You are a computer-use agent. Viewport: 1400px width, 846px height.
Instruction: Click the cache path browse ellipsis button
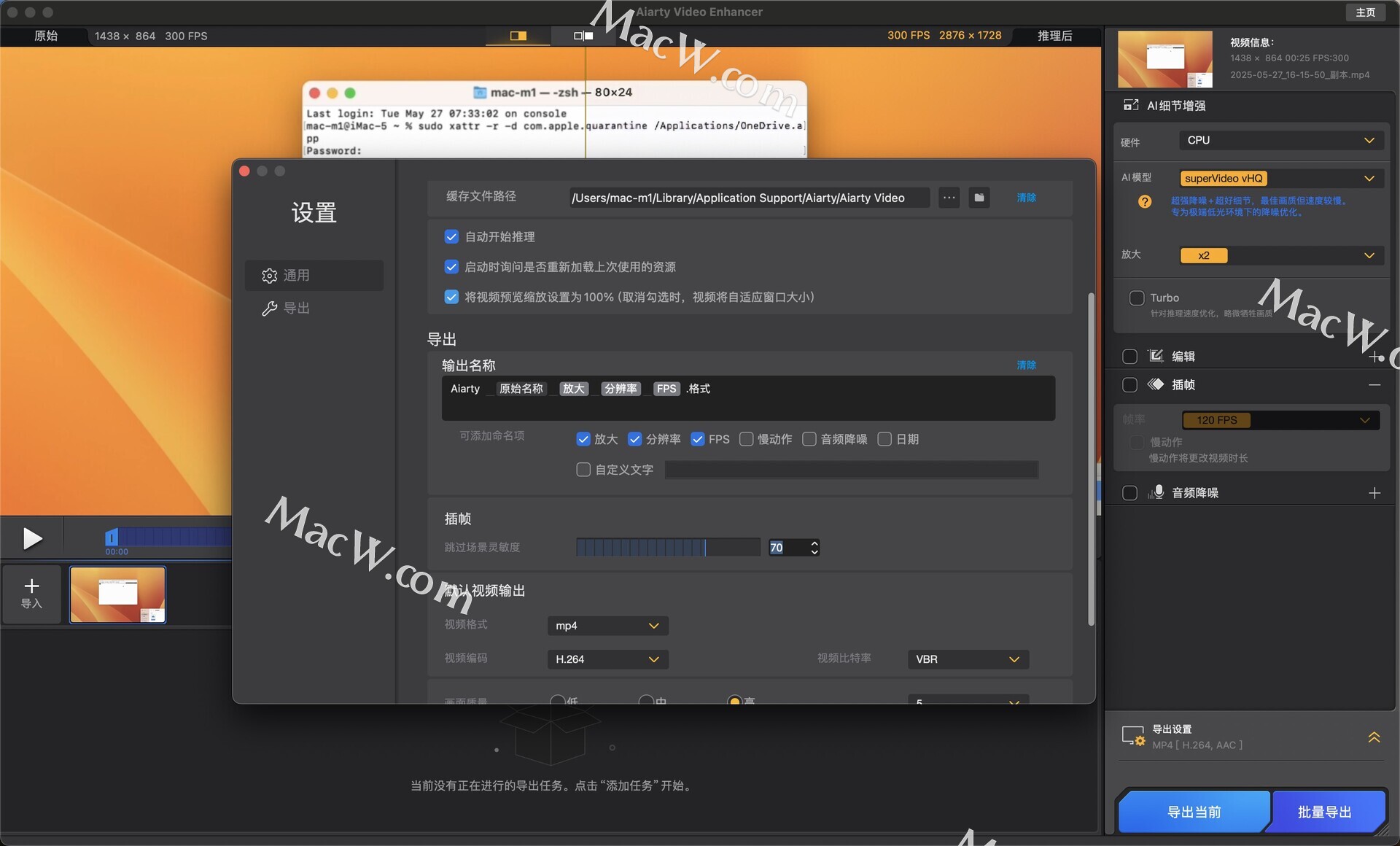pos(949,198)
